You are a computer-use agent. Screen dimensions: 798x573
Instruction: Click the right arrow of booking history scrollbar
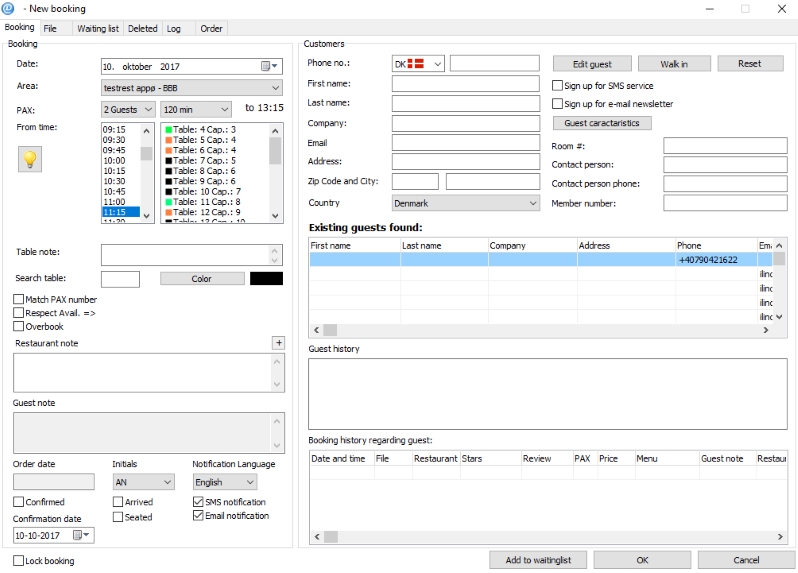point(780,536)
